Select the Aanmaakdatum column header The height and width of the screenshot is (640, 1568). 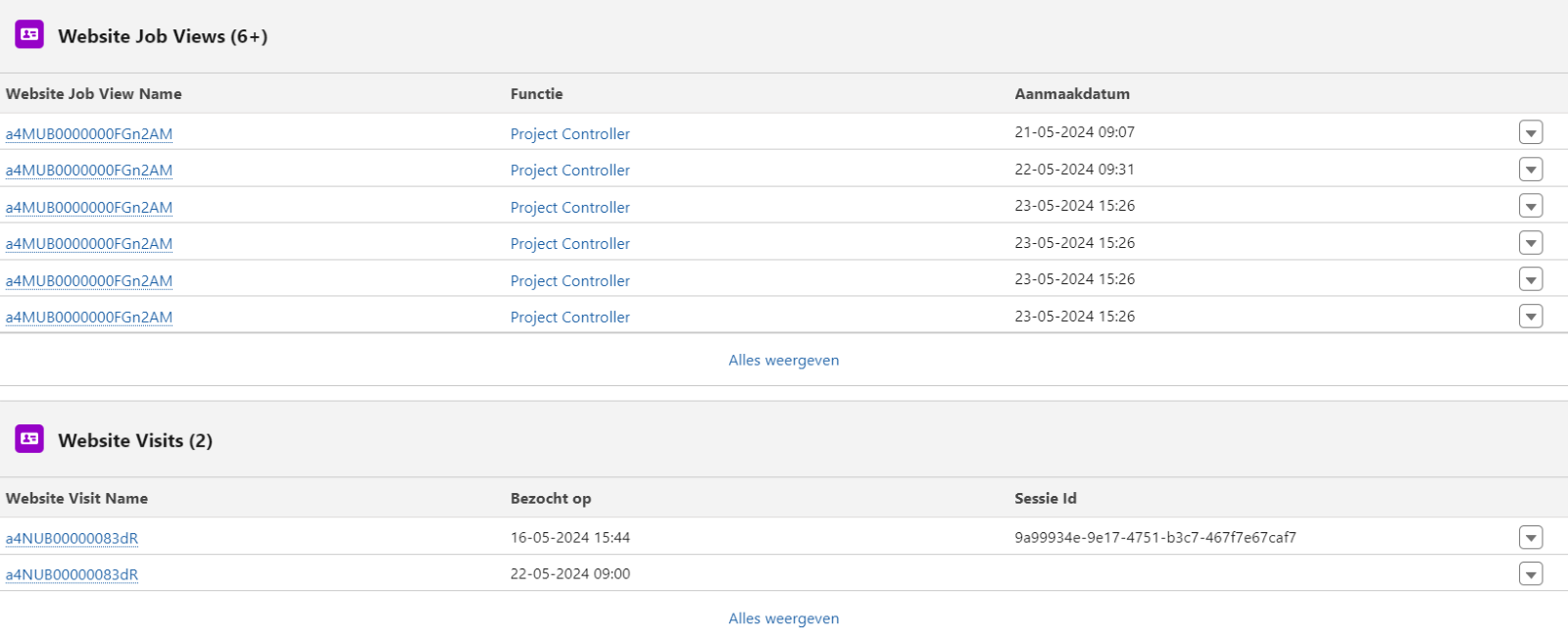tap(1071, 94)
